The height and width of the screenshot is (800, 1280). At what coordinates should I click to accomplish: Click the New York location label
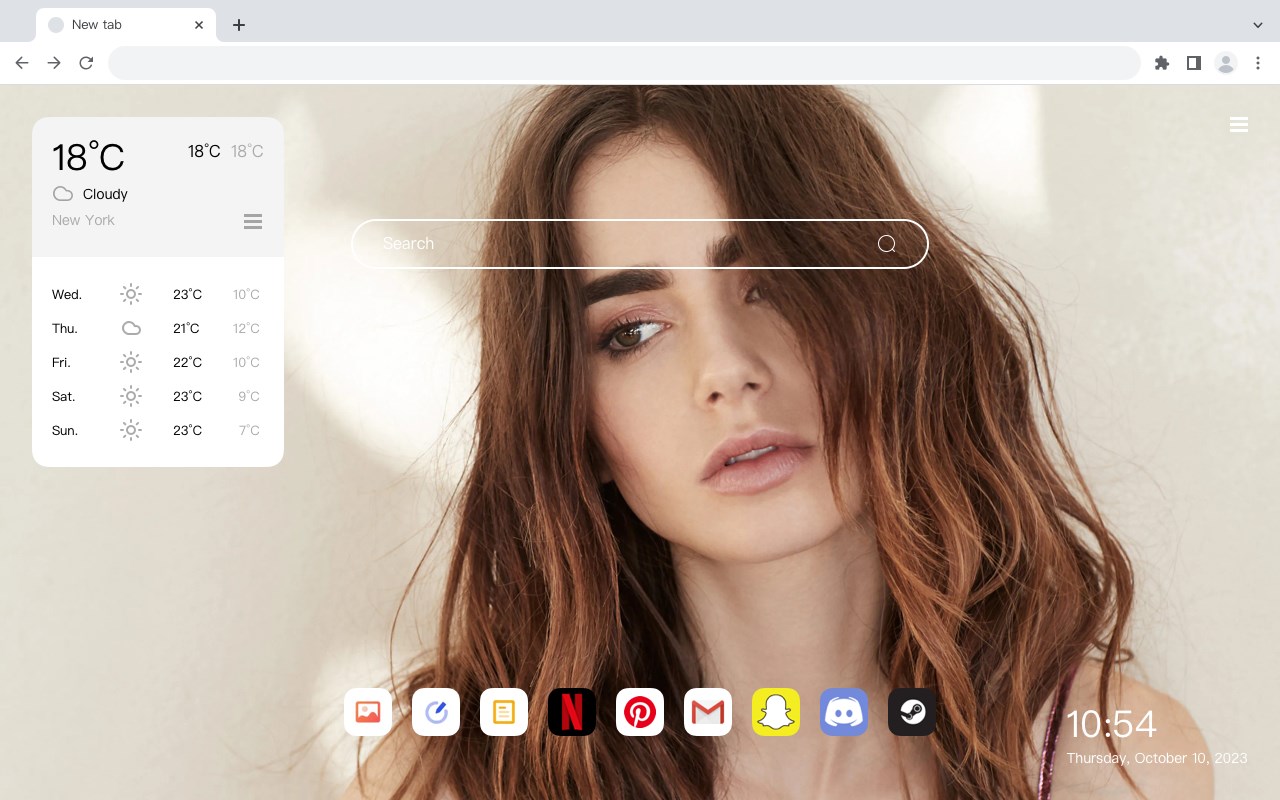click(83, 220)
